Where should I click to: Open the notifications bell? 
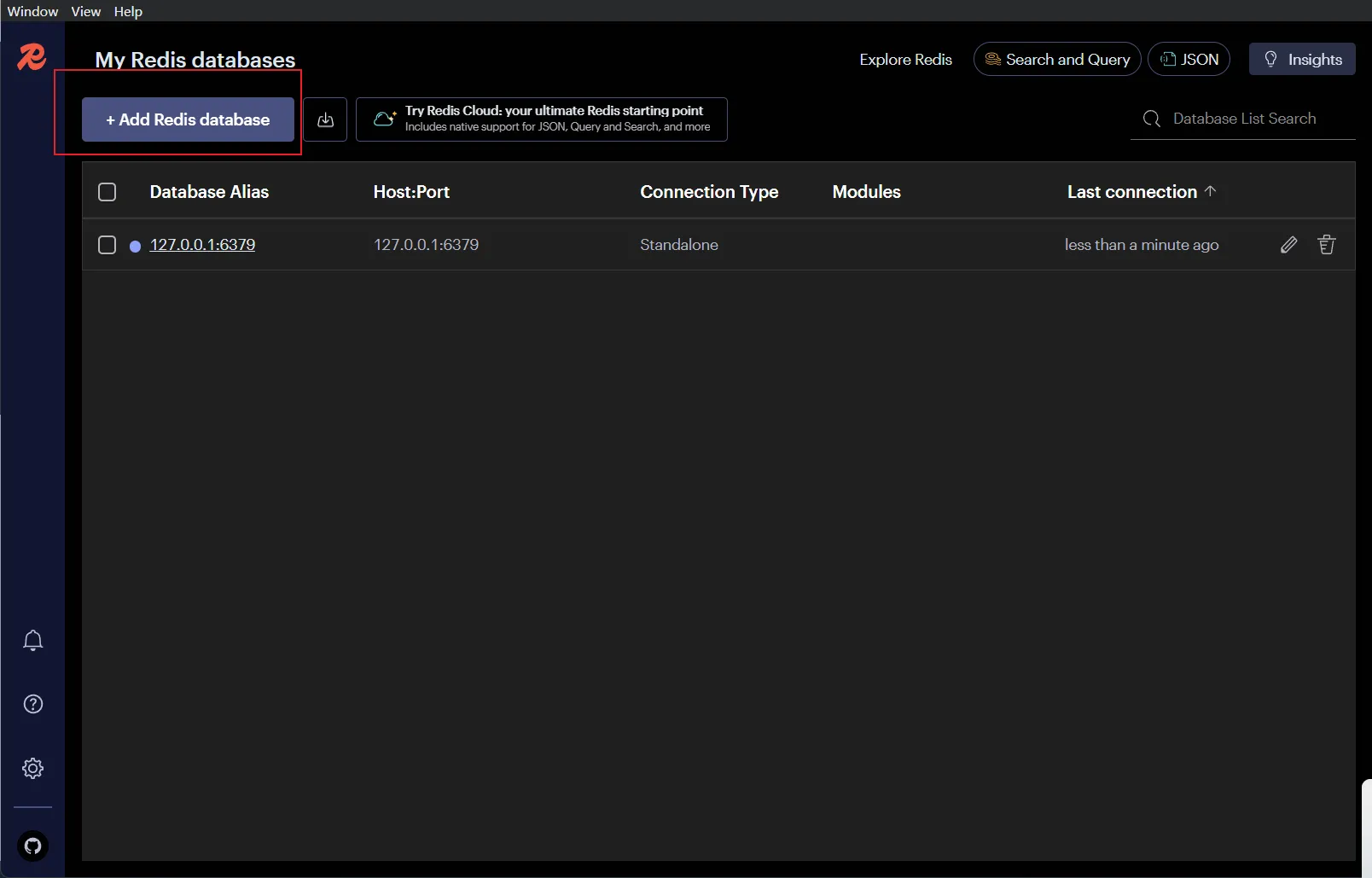pyautogui.click(x=32, y=641)
